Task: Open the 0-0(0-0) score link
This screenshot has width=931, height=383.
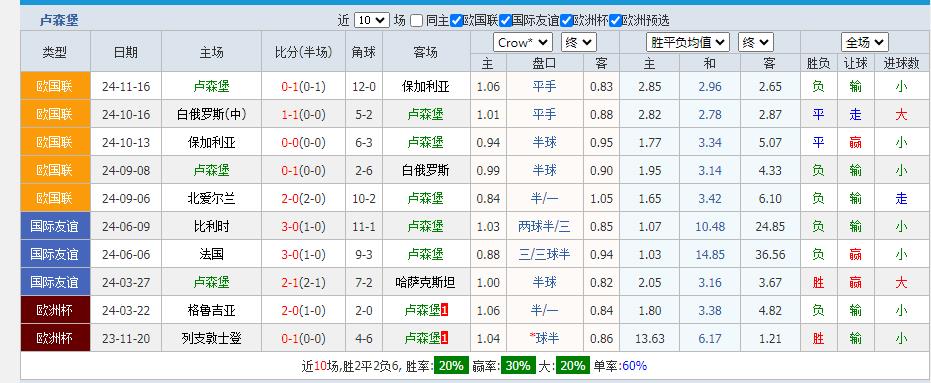Action: coord(303,143)
